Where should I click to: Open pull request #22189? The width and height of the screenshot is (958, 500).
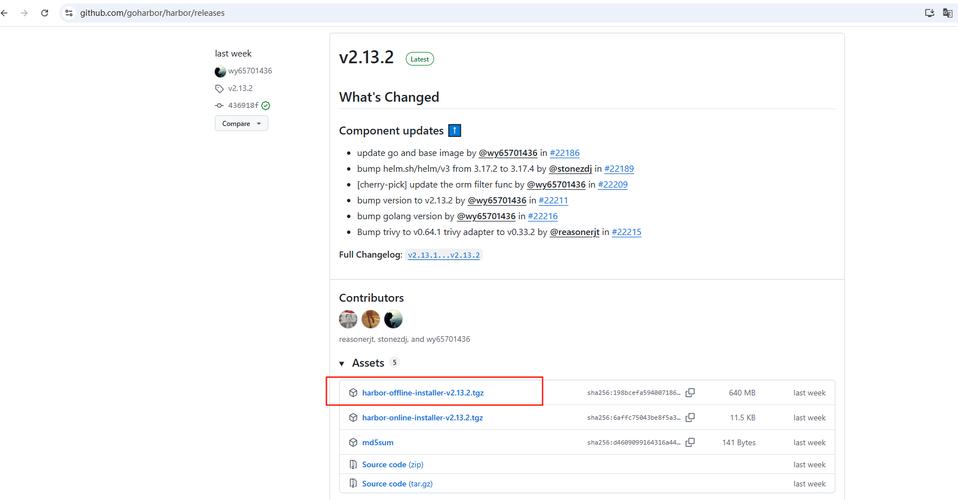coord(619,169)
